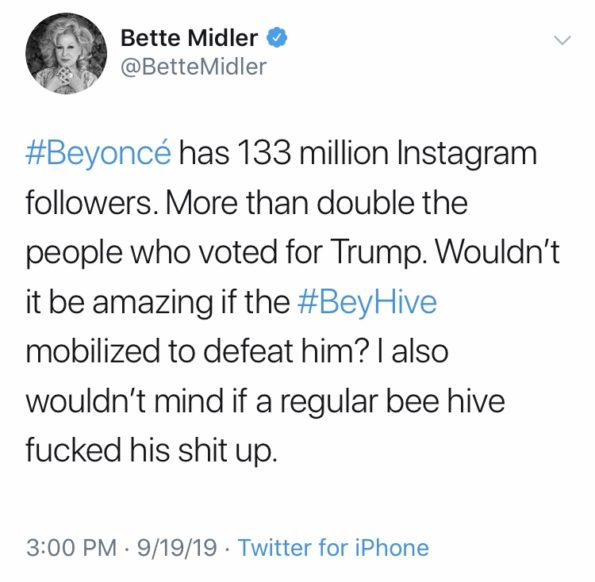Viewport: 595px width, 582px height.
Task: Open the @BetteMidler handle link
Action: click(194, 67)
